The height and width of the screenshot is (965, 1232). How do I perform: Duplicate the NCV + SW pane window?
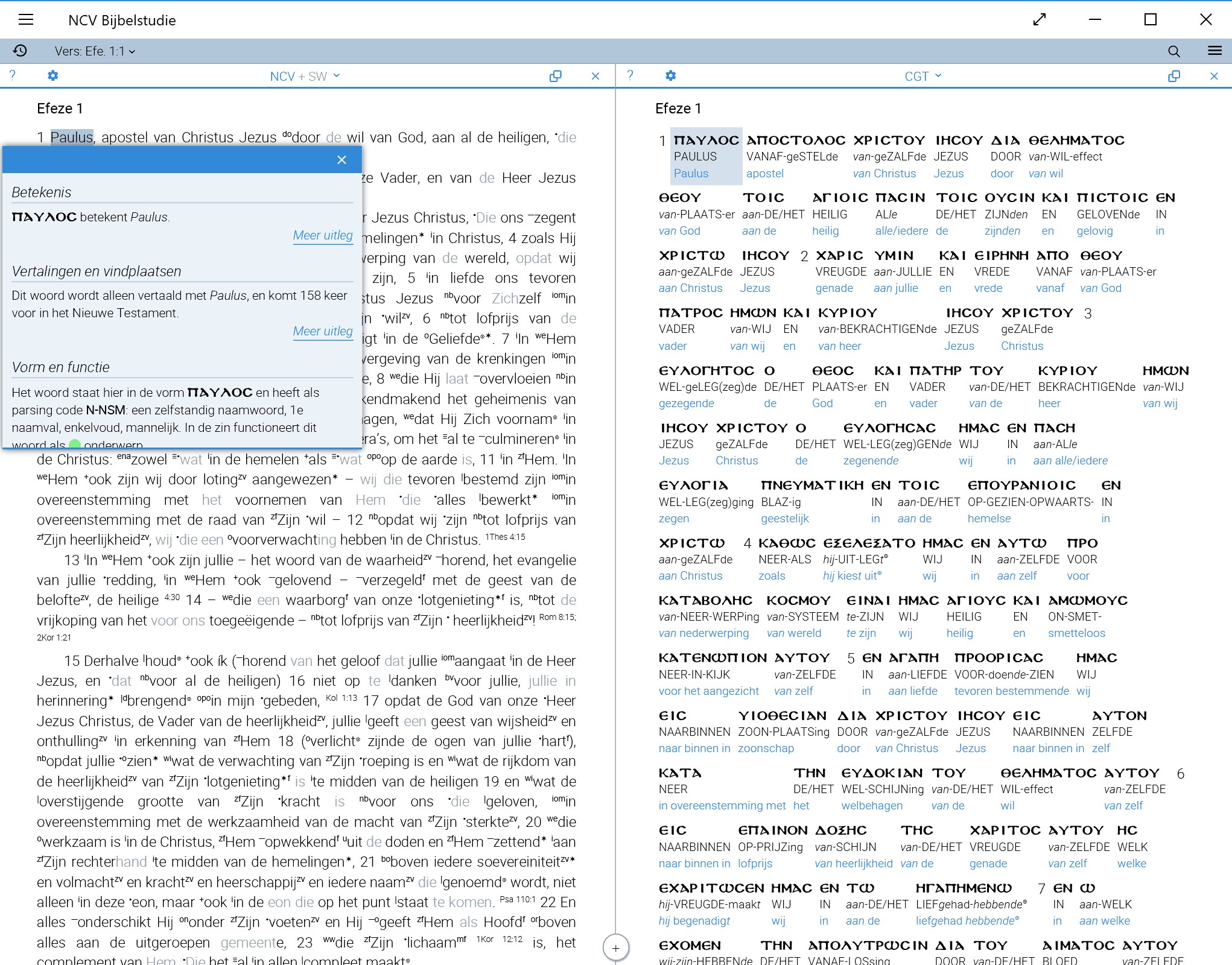[x=555, y=76]
